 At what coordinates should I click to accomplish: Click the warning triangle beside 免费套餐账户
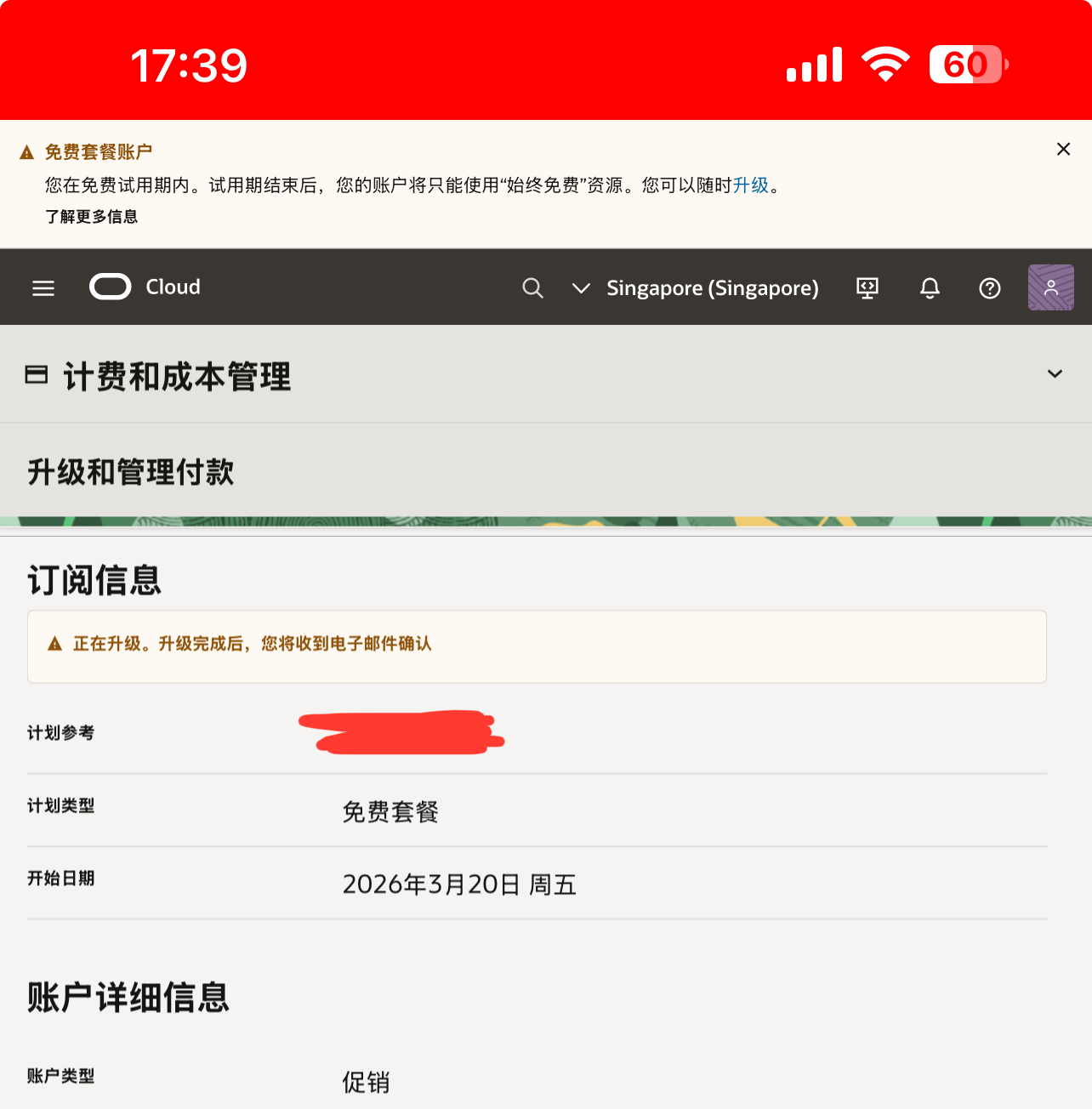click(x=27, y=152)
